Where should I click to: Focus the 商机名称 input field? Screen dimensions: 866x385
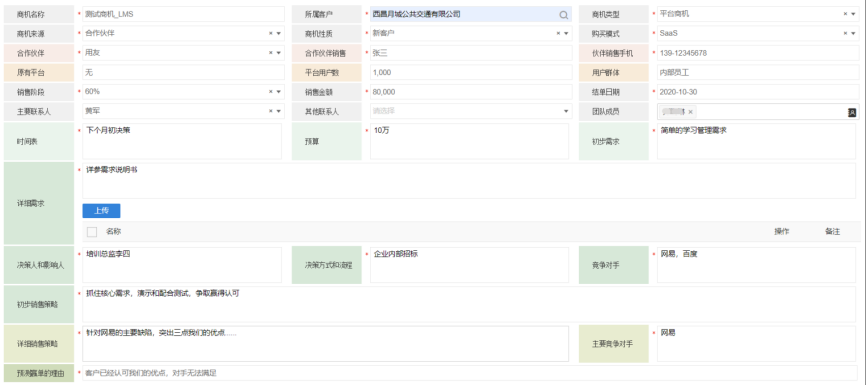click(183, 14)
